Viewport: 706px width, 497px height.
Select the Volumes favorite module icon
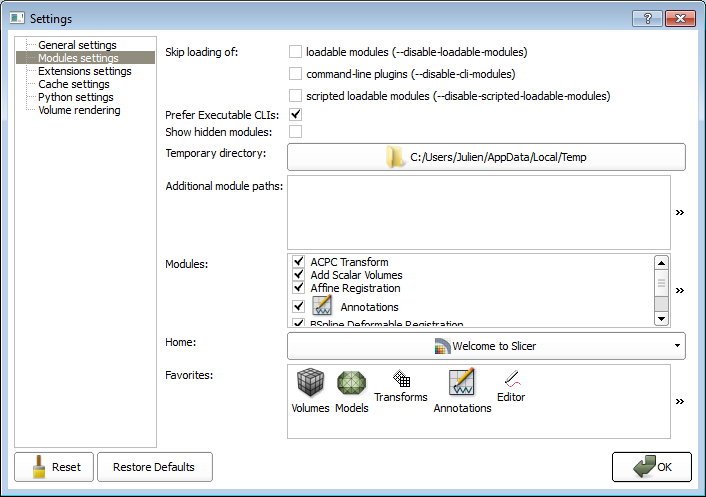click(x=310, y=385)
